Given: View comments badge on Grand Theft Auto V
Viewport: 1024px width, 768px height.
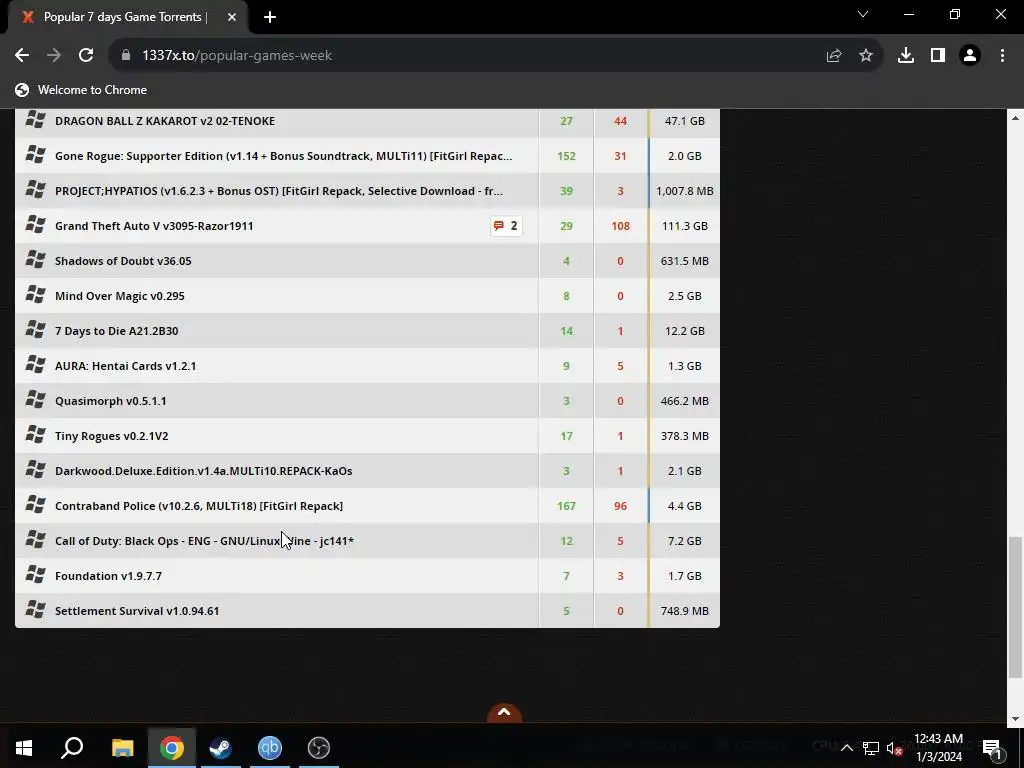Looking at the screenshot, I should [506, 226].
